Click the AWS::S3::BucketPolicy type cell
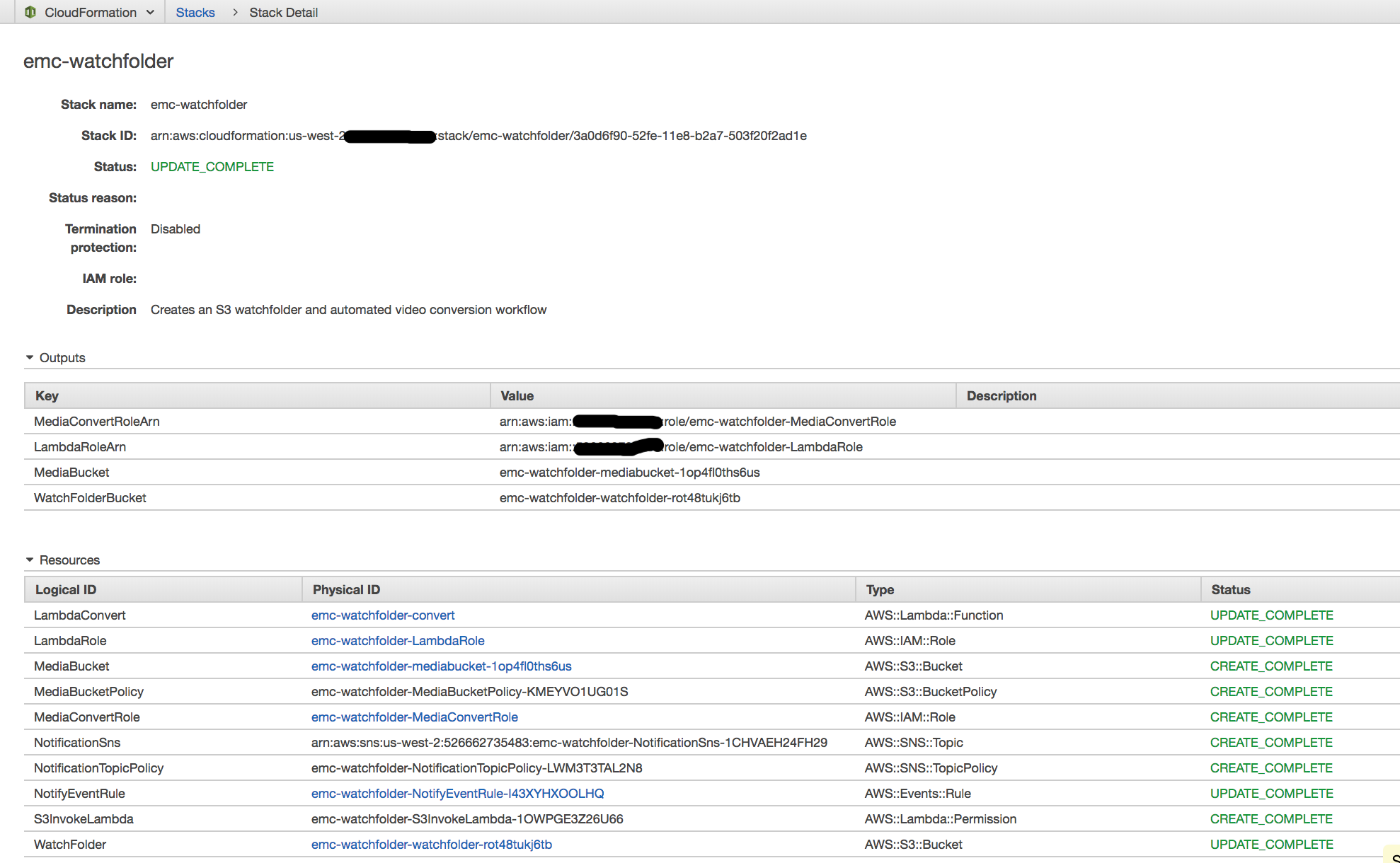Viewport: 1400px width, 863px height. point(931,692)
